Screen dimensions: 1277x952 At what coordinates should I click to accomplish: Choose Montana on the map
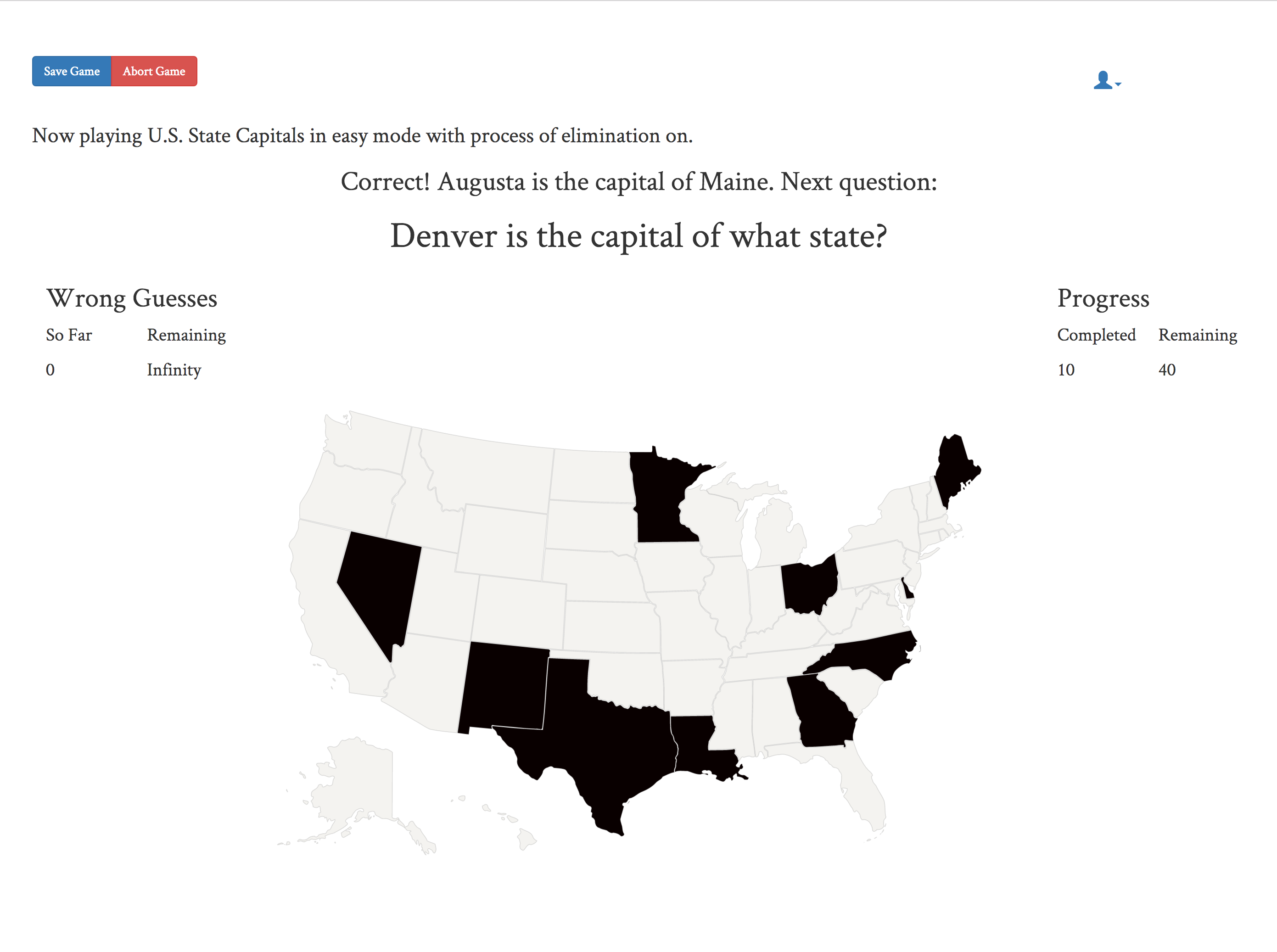pos(490,472)
